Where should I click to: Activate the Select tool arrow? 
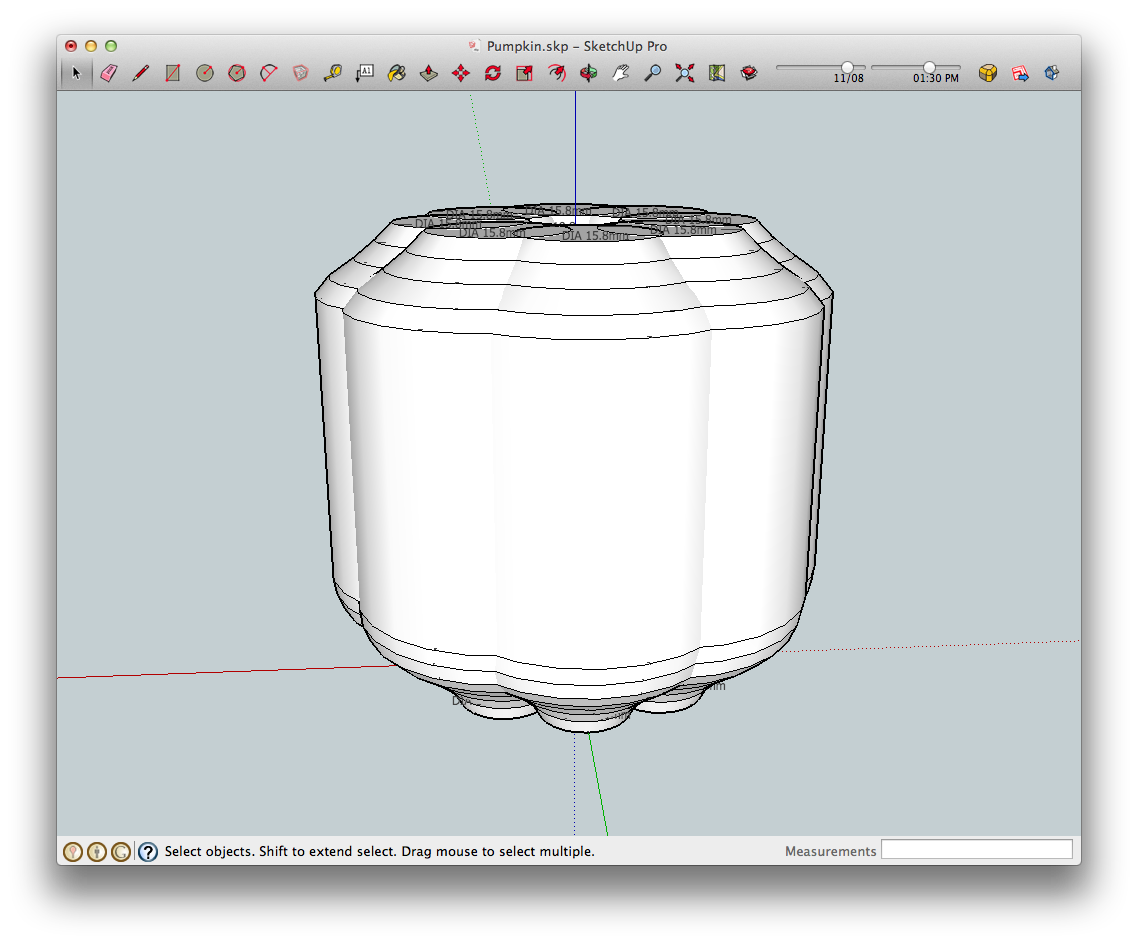coord(76,72)
